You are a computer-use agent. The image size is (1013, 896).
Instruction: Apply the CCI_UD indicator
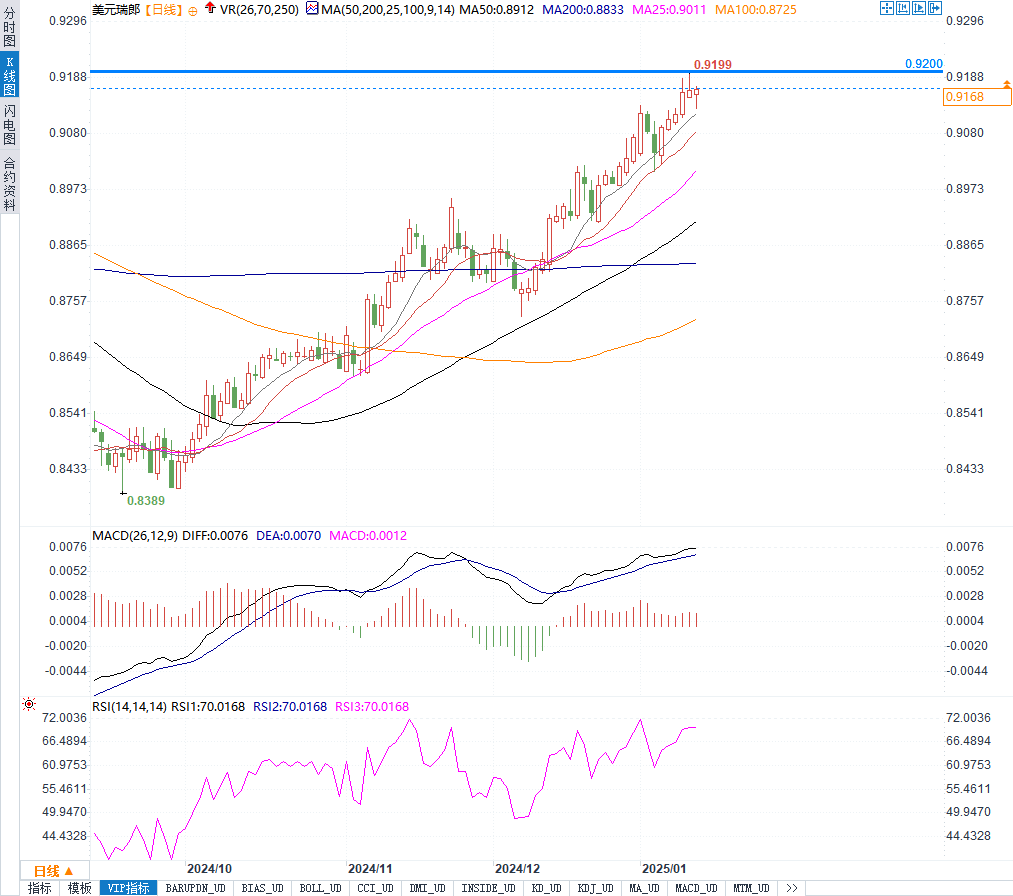click(375, 888)
